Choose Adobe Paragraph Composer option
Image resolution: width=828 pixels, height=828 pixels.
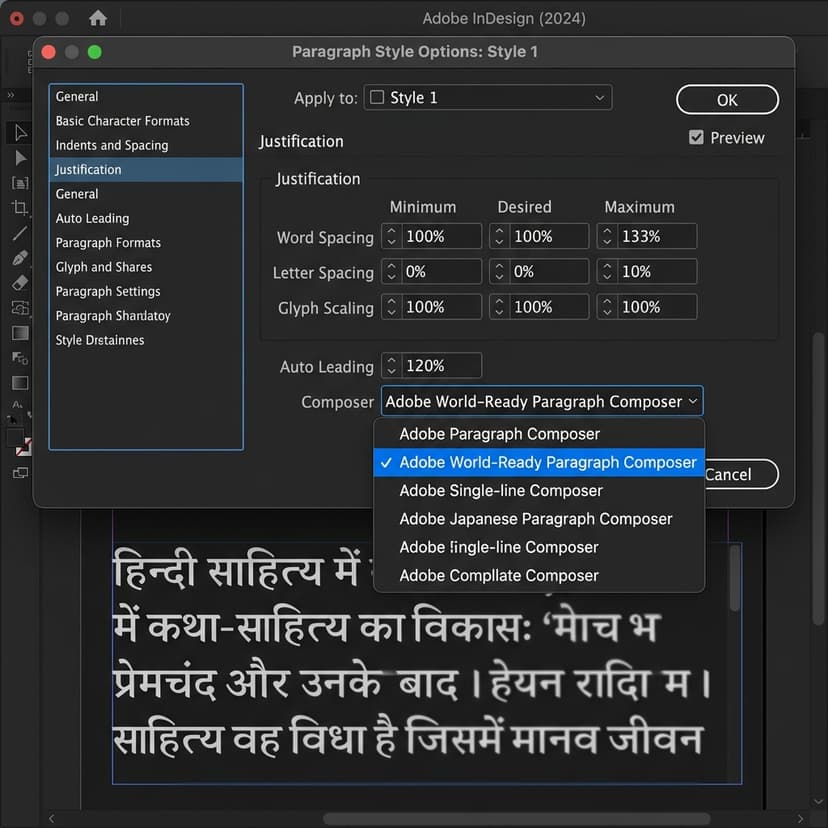coord(539,434)
